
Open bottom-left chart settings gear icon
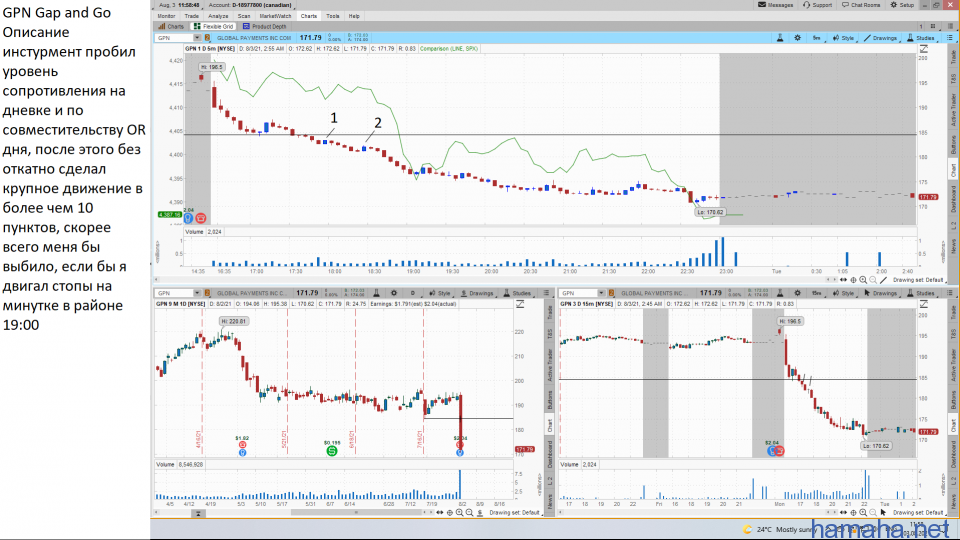tap(394, 293)
